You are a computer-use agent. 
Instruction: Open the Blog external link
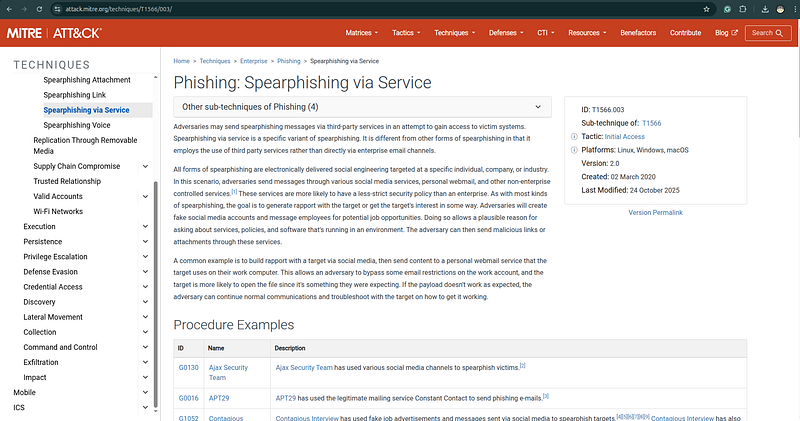click(x=726, y=33)
